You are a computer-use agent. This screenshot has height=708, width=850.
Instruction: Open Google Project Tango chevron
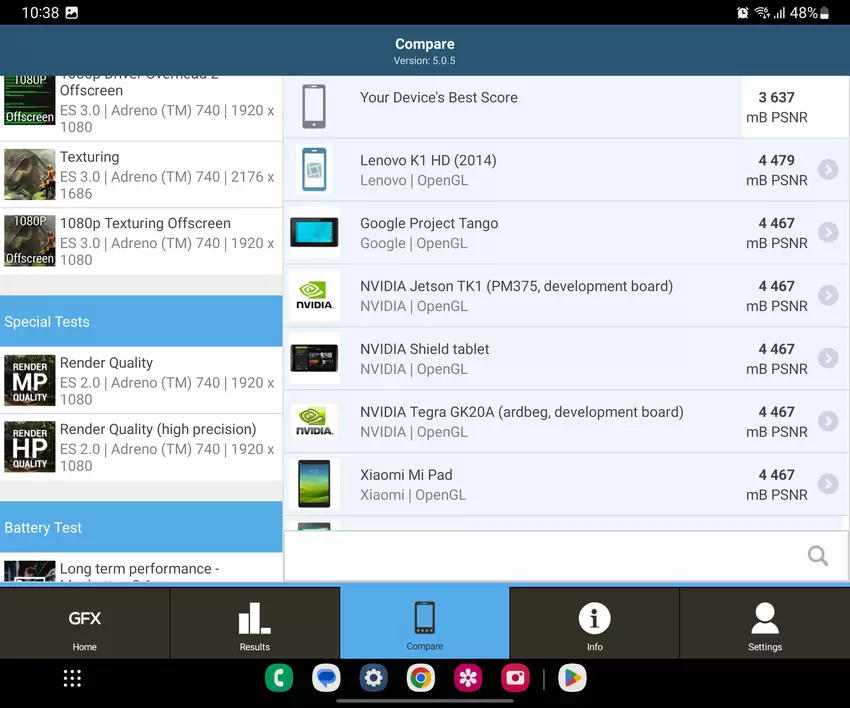(827, 233)
